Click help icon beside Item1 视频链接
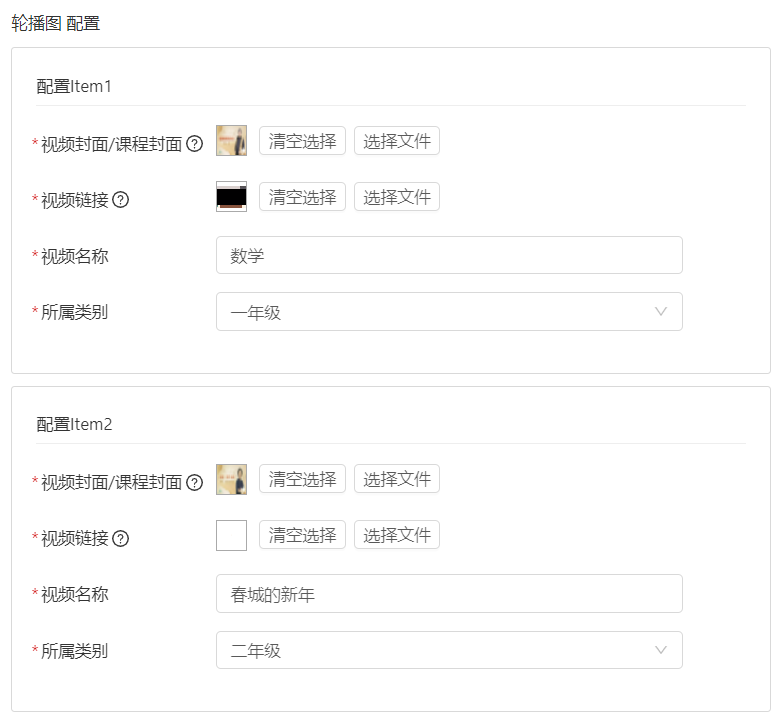 (x=120, y=200)
